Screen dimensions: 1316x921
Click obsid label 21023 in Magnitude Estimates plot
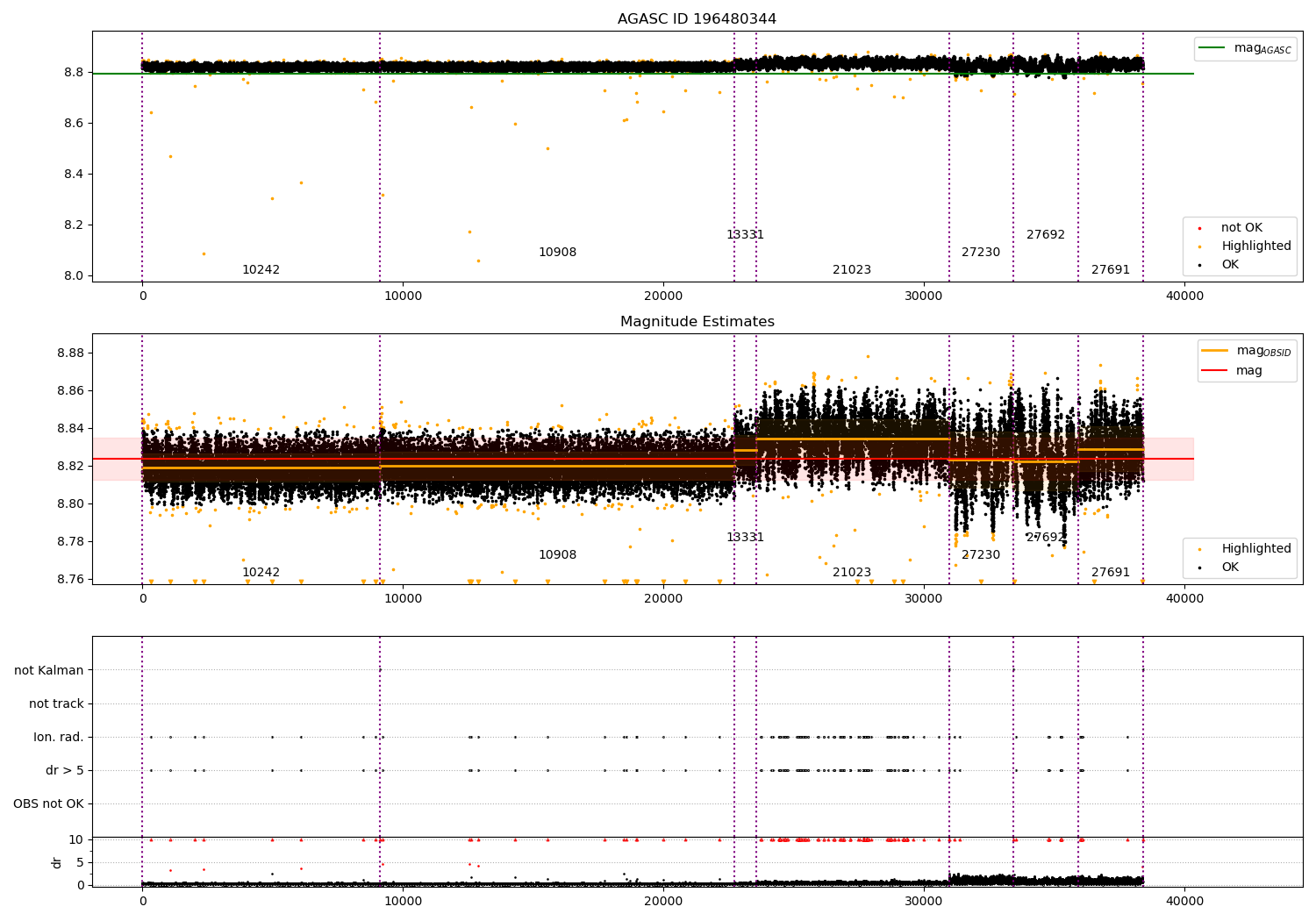[x=852, y=573]
